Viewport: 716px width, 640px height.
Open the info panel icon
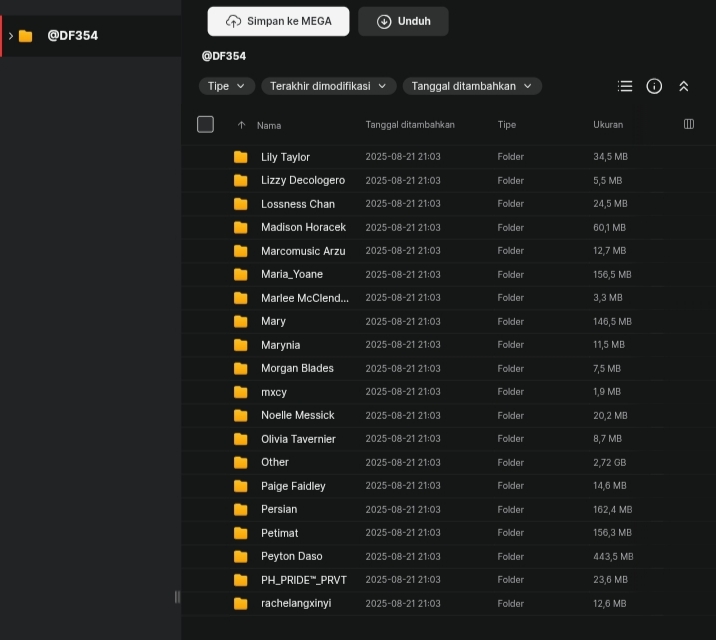pos(654,86)
